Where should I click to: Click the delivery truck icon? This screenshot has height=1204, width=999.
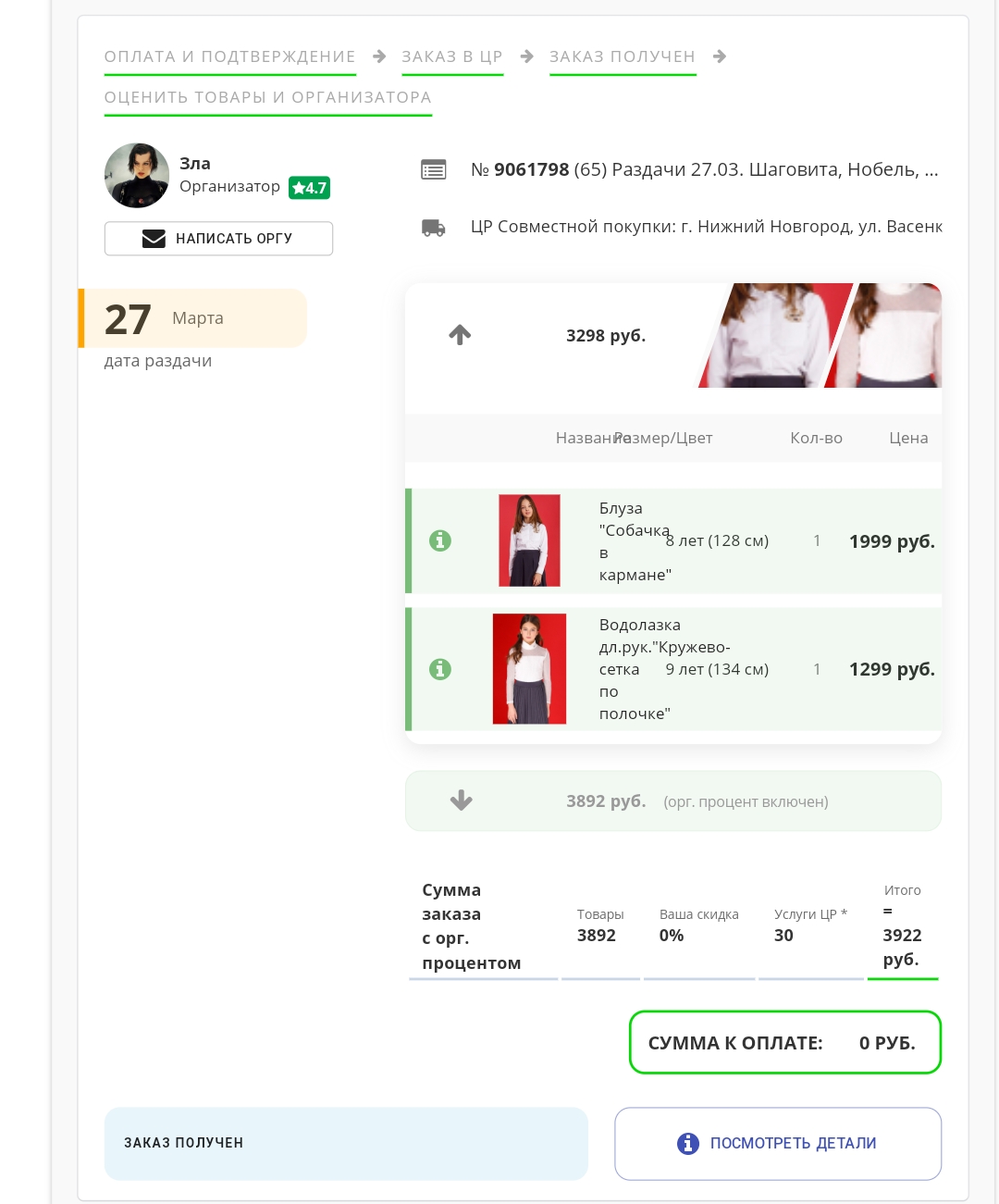tap(433, 227)
